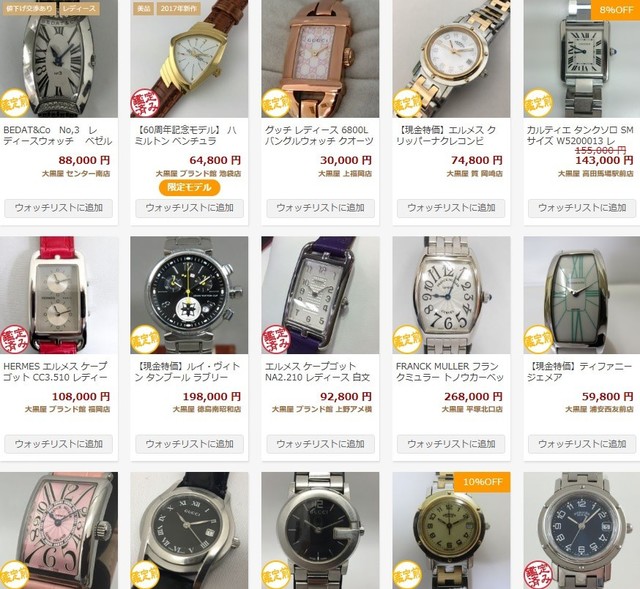Open the Gucci 6800L bangle watch photo
This screenshot has width=640, height=589.
pos(320,59)
